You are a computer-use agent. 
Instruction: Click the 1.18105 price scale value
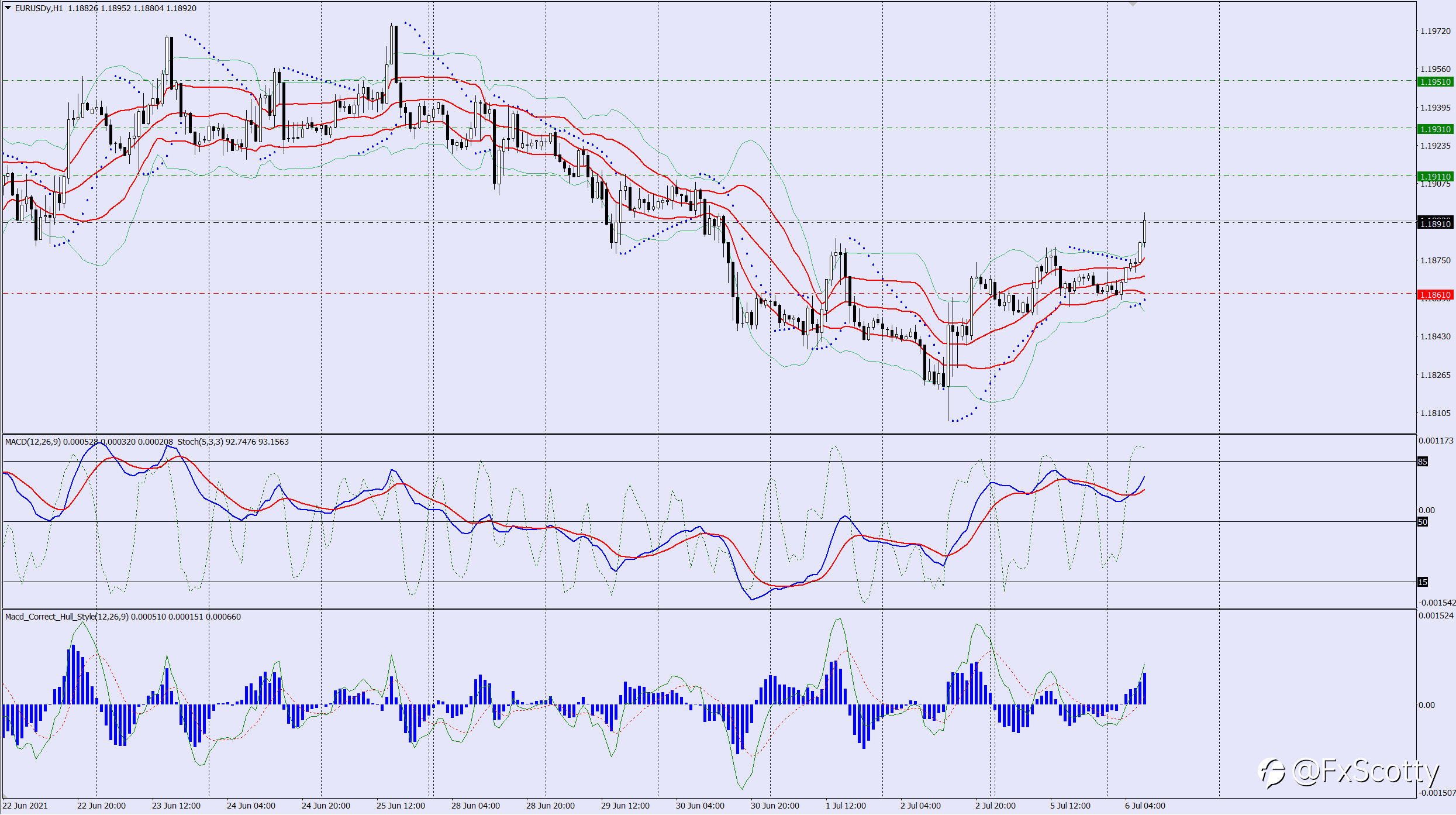click(x=1436, y=413)
